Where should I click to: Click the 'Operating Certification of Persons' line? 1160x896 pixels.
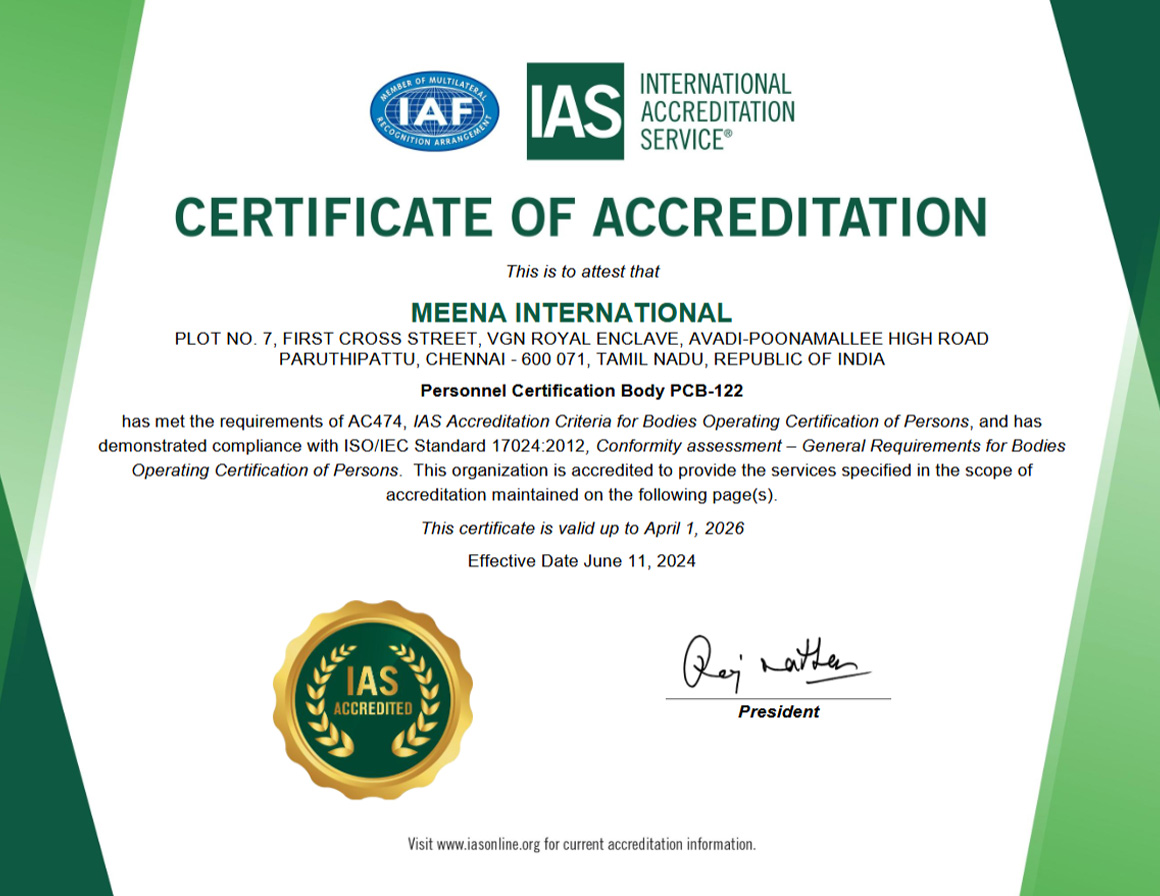click(581, 471)
